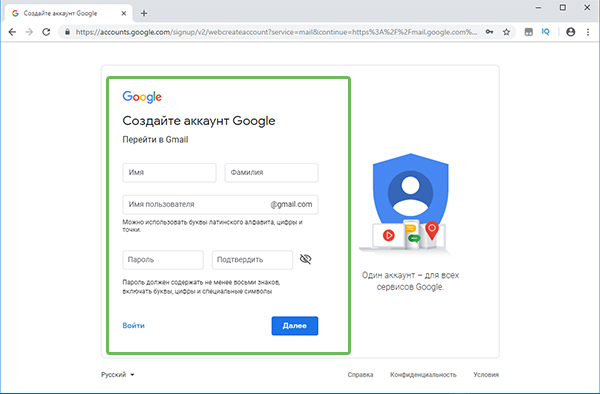Focus the Имя пользователя username field

click(220, 205)
